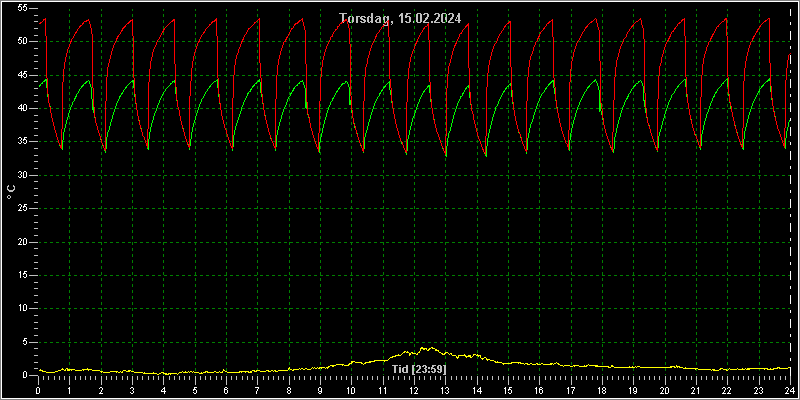Image resolution: width=800 pixels, height=400 pixels.
Task: Click the 20 value on temperature axis
Action: [21, 242]
